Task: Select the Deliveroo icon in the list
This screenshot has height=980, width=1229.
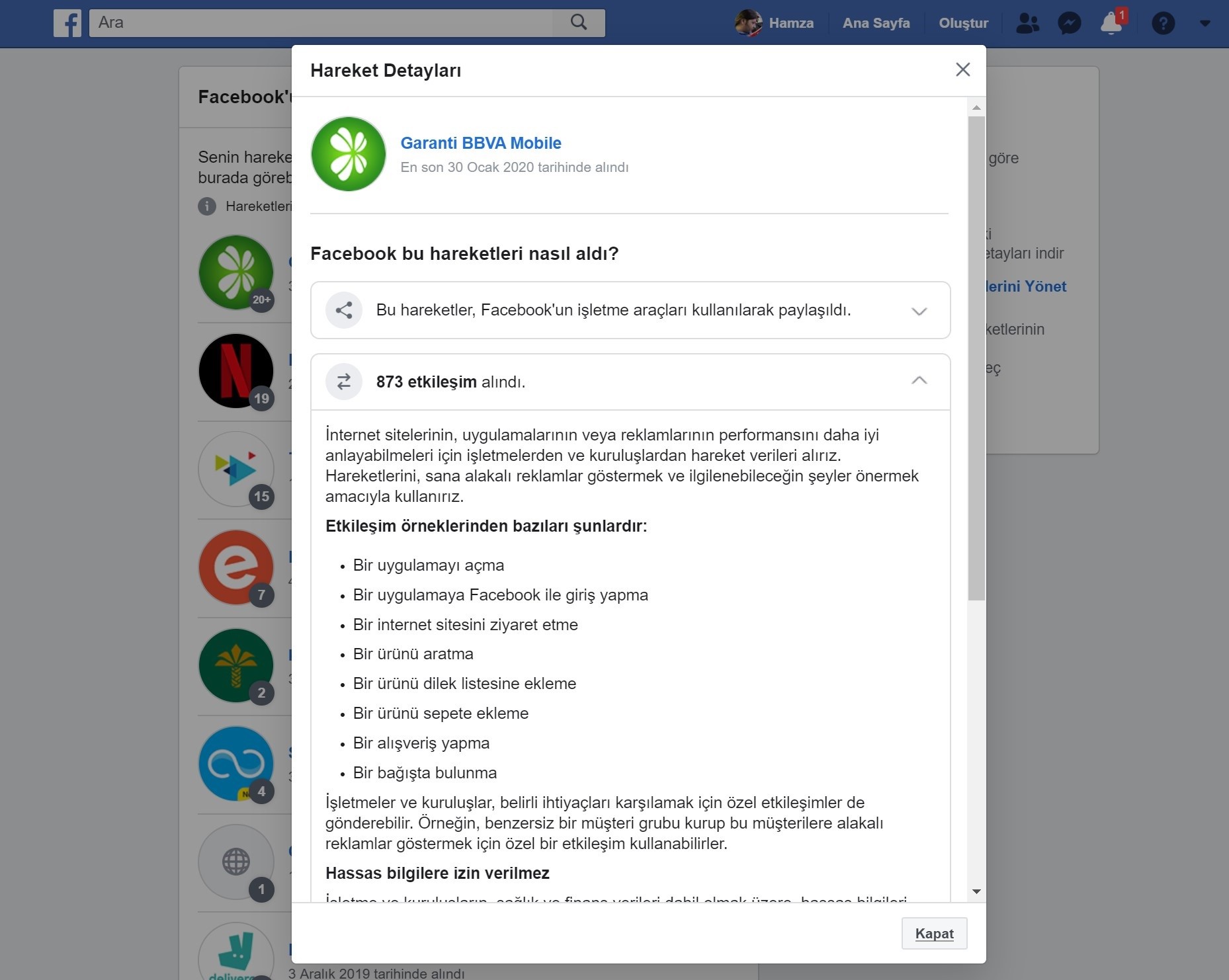Action: [x=236, y=952]
